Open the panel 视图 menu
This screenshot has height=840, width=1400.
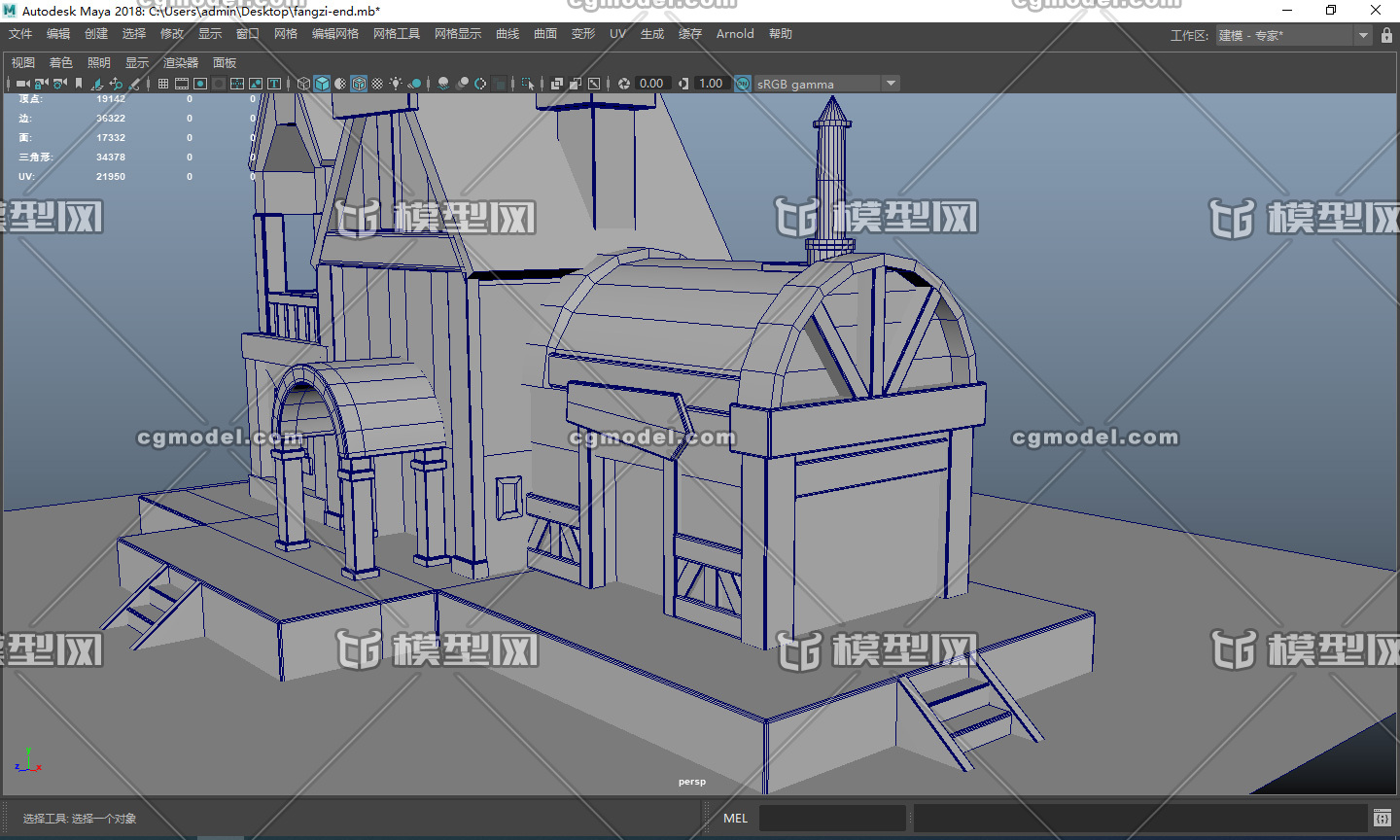coord(23,62)
